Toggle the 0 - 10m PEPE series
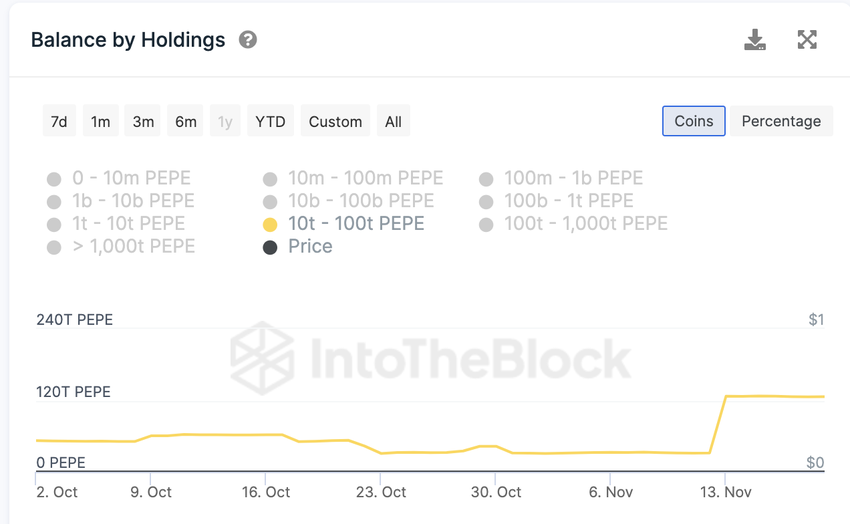Screen dimensions: 850x524 click(133, 179)
